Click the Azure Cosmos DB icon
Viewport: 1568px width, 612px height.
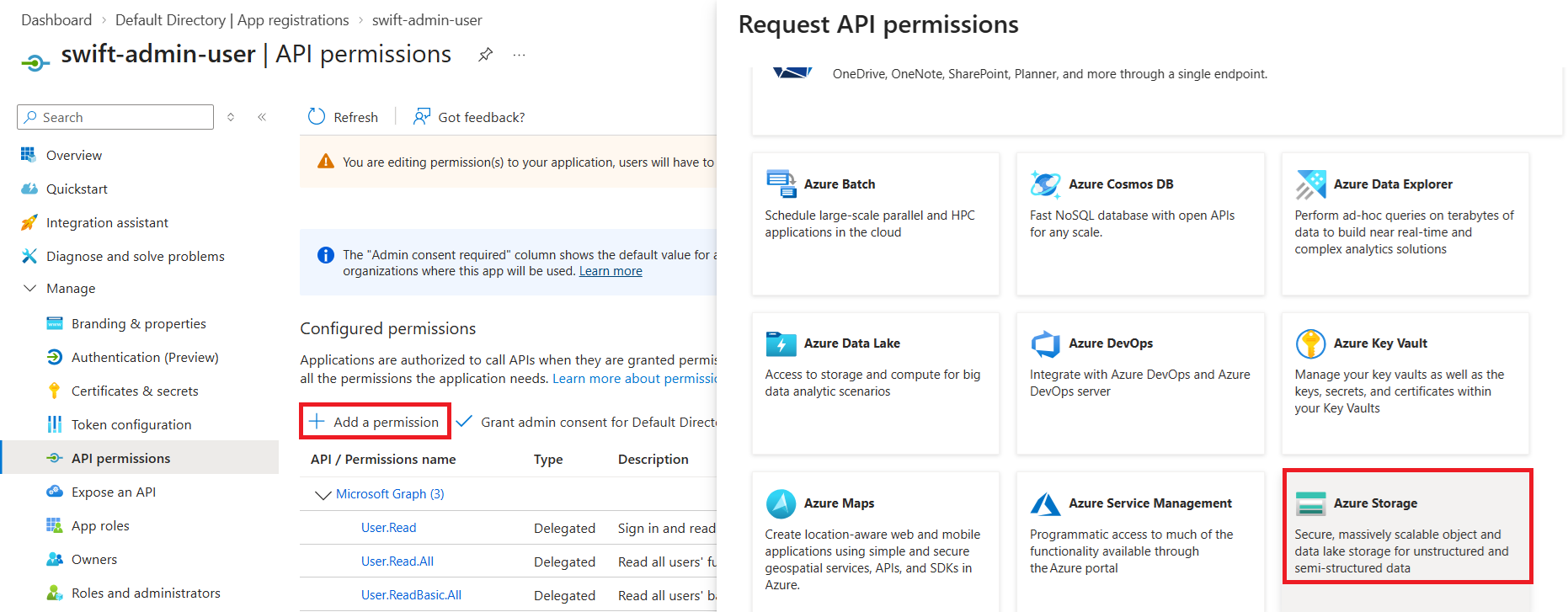coord(1046,184)
